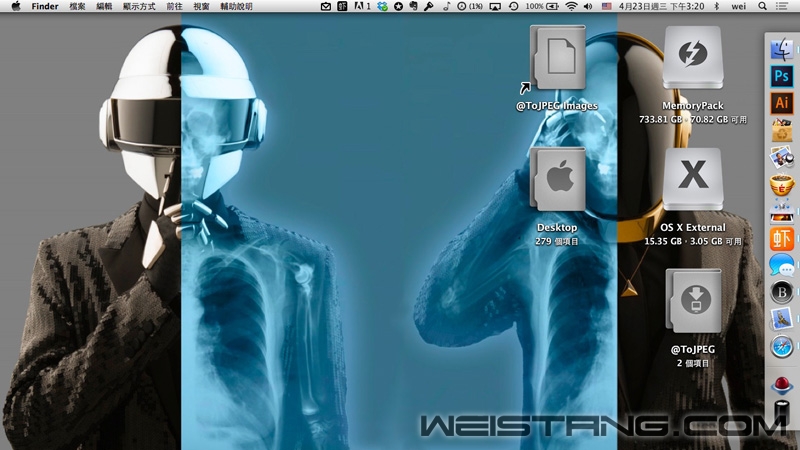Open the 輔助說明 menu
The width and height of the screenshot is (800, 450).
tap(236, 6)
